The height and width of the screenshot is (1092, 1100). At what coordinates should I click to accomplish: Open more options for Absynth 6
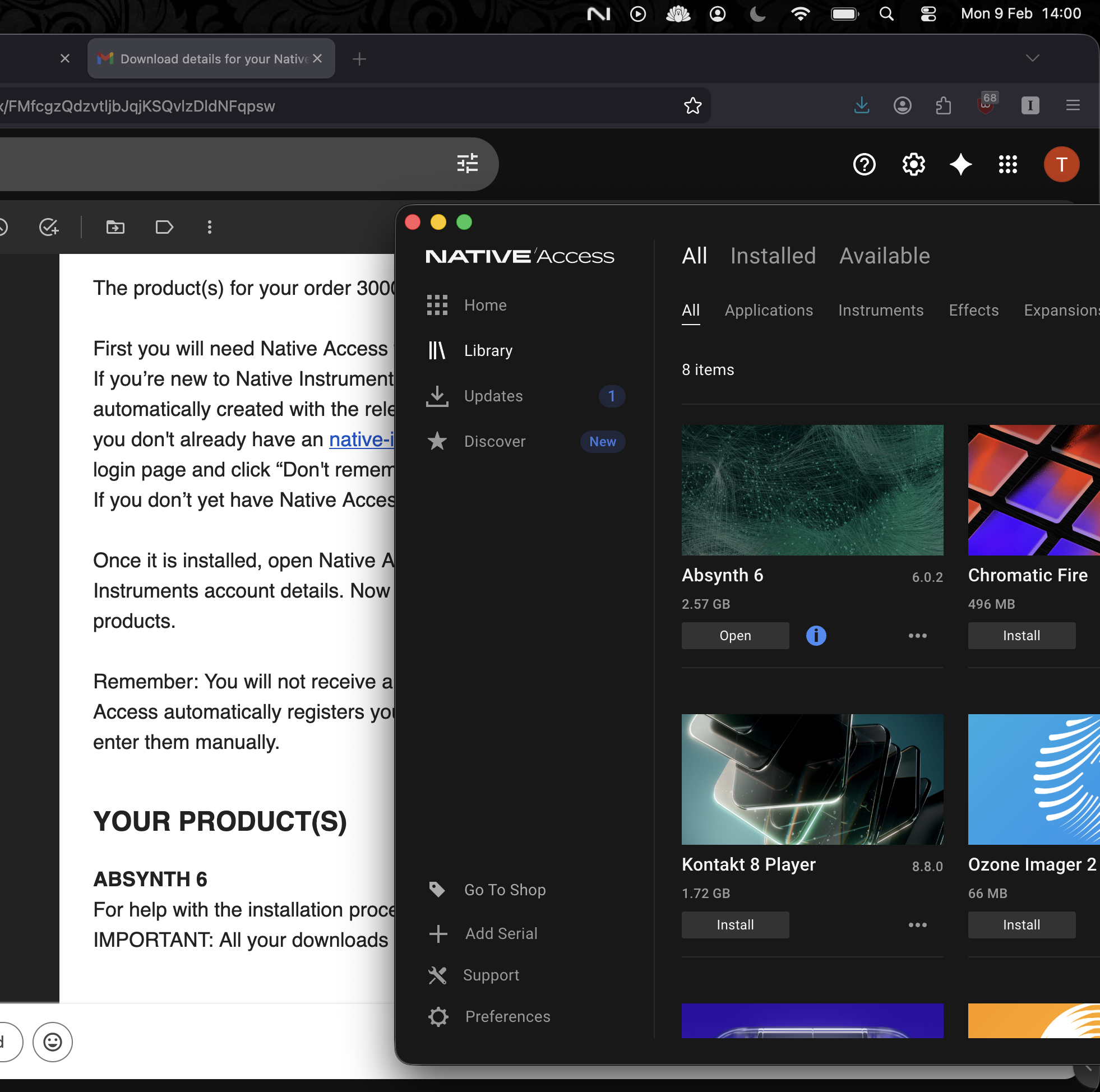click(917, 635)
